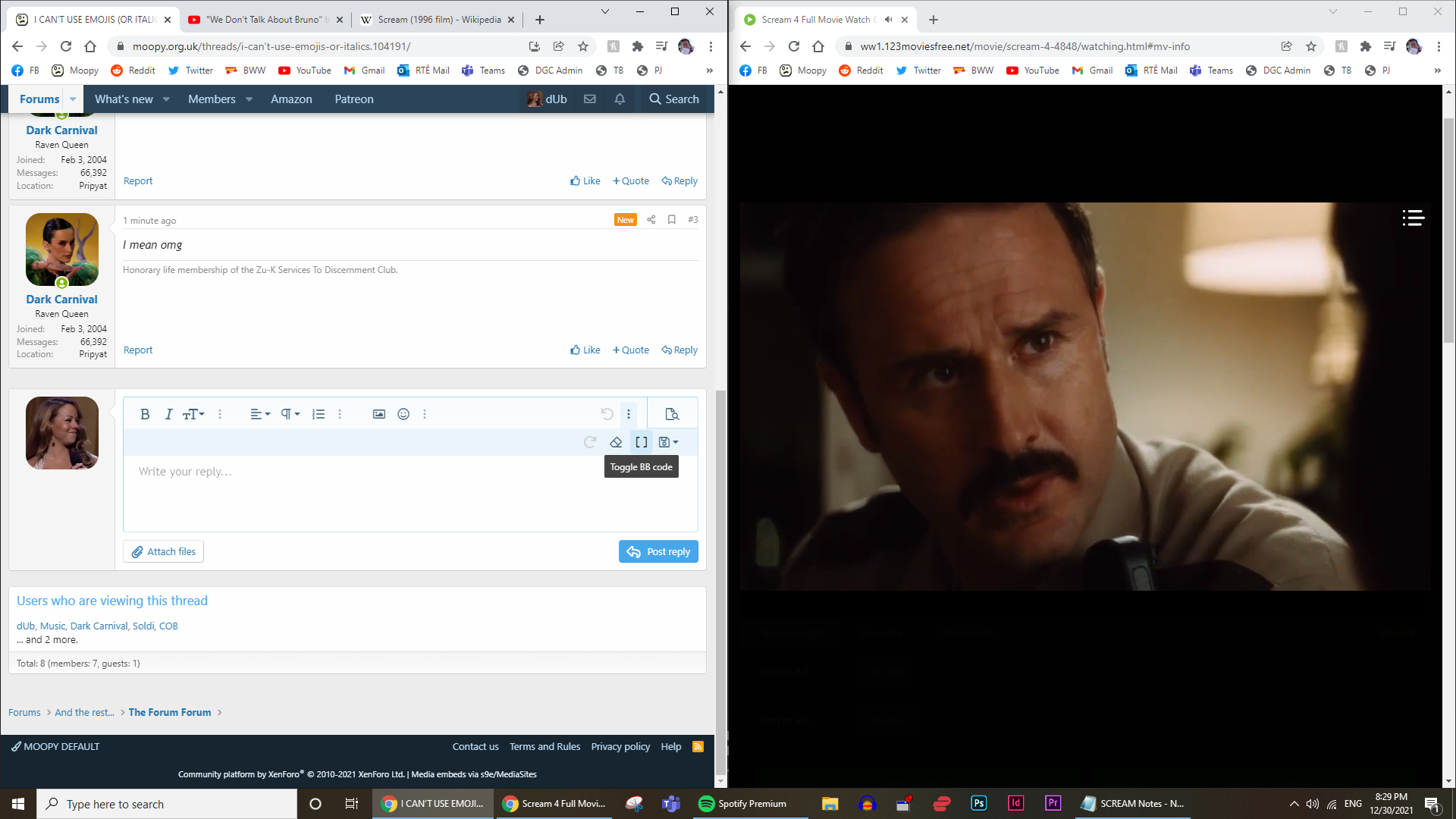Toggle BB code mode
1456x819 pixels.
[642, 442]
